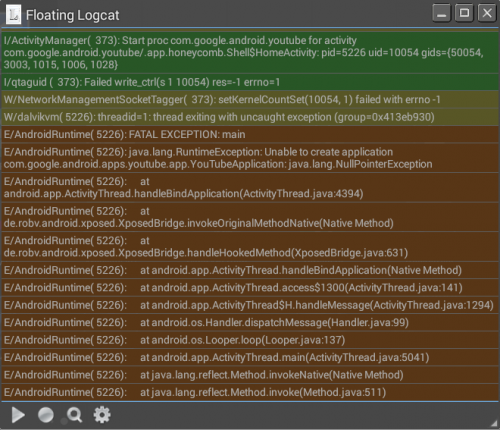Select the Handler.dispatchMessage log line
500x430 pixels.
(x=250, y=323)
